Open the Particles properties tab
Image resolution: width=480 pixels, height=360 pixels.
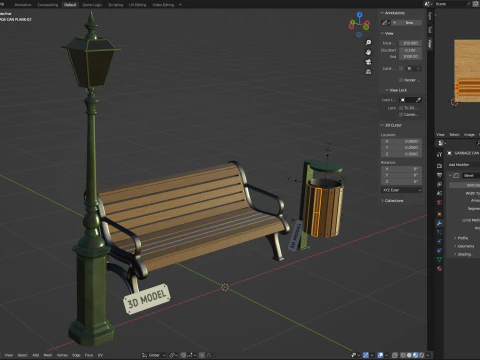click(x=439, y=232)
